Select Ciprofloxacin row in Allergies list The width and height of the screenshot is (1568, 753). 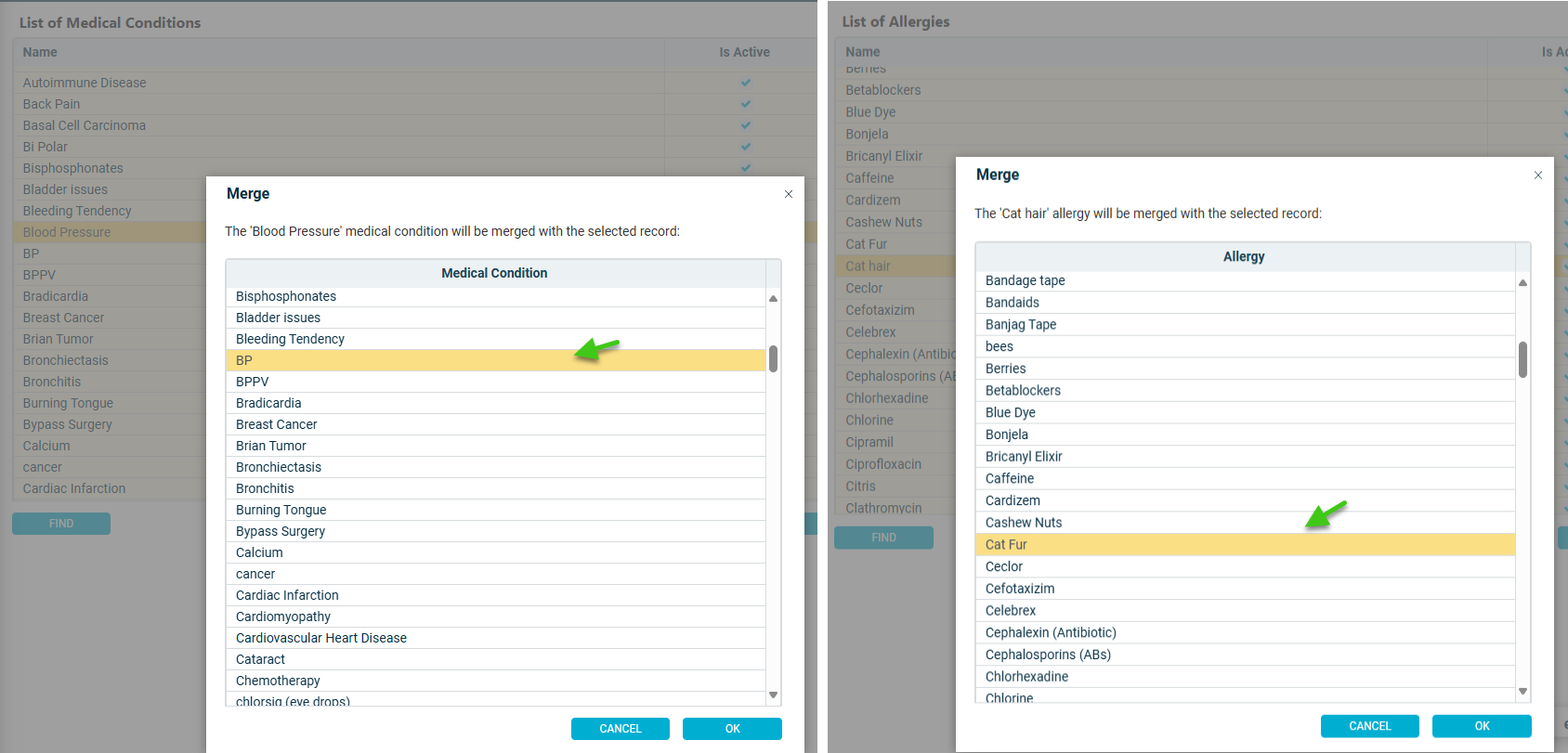[x=895, y=464]
